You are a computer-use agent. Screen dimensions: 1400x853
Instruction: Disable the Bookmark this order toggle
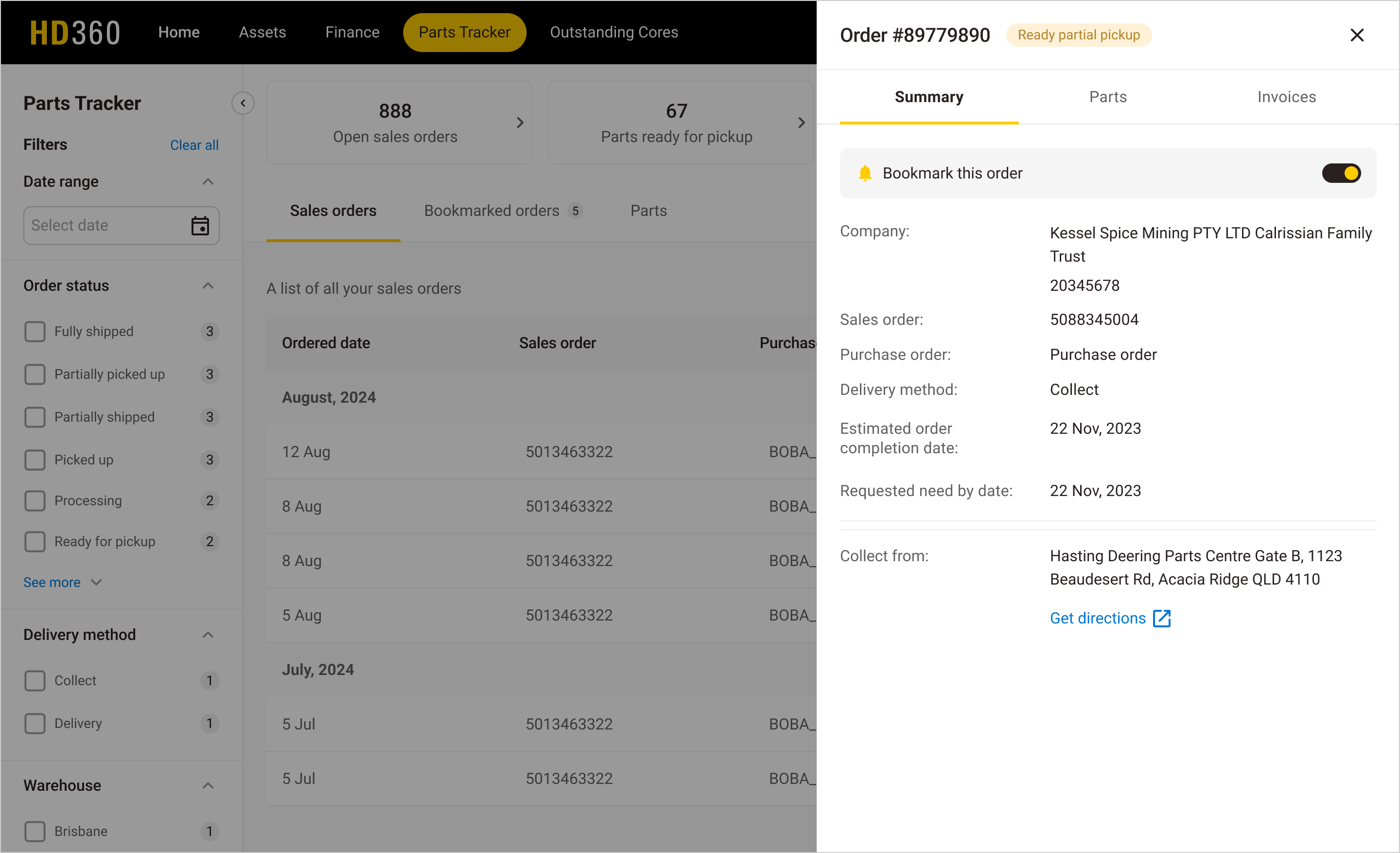(x=1342, y=173)
